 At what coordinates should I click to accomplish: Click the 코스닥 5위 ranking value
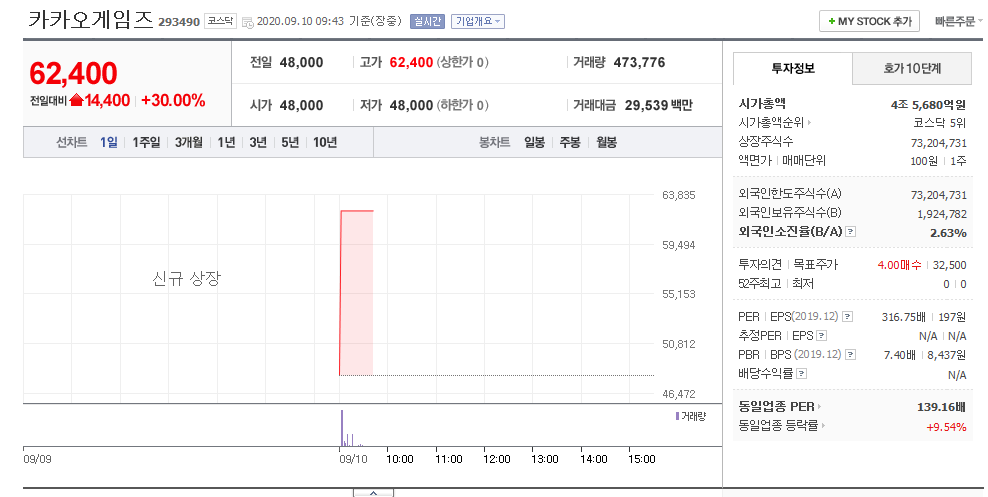click(x=939, y=123)
